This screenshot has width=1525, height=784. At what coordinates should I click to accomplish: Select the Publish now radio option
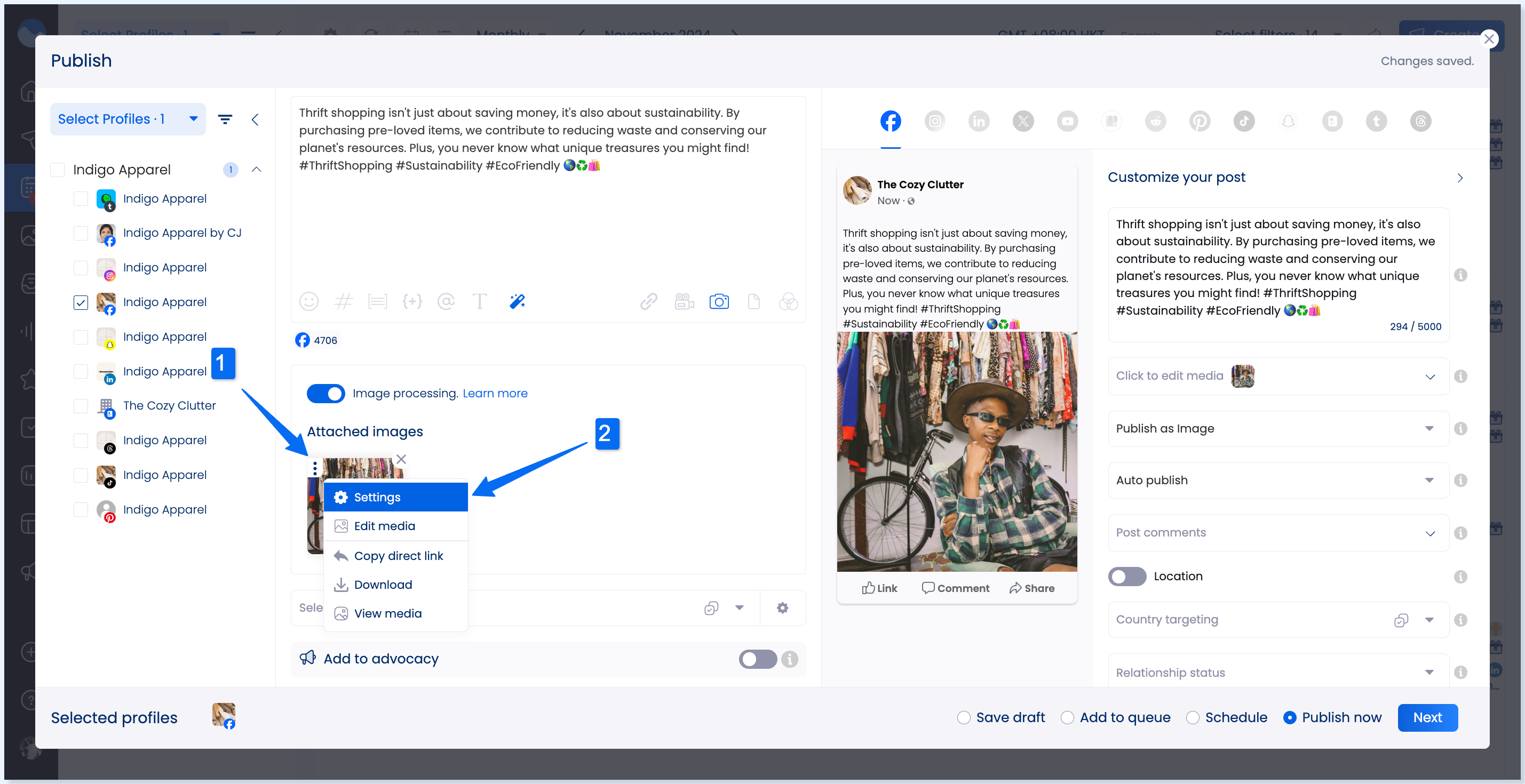coord(1289,718)
